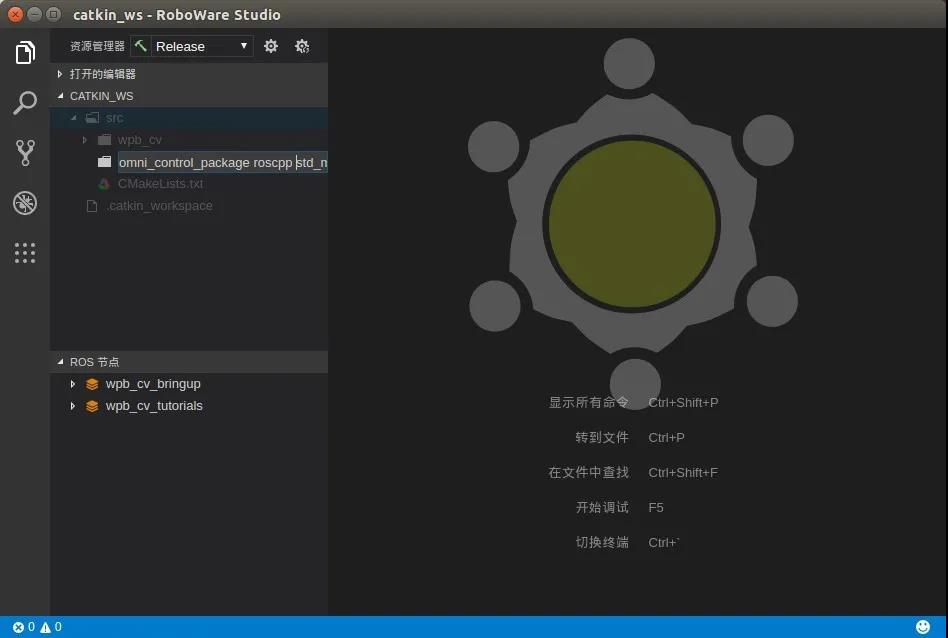Click the wpb_cv_bringup package icon

pyautogui.click(x=92, y=384)
